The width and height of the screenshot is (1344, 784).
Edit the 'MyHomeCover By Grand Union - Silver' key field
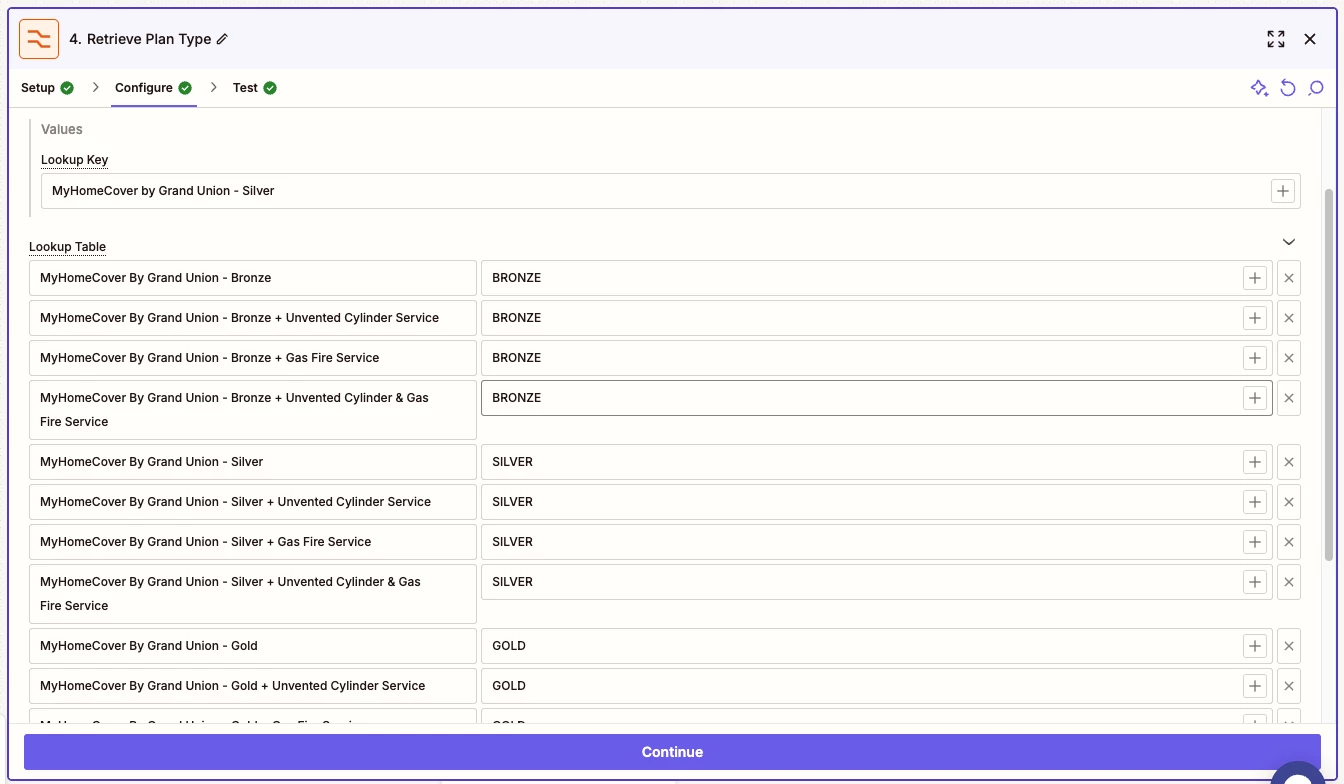tap(253, 462)
